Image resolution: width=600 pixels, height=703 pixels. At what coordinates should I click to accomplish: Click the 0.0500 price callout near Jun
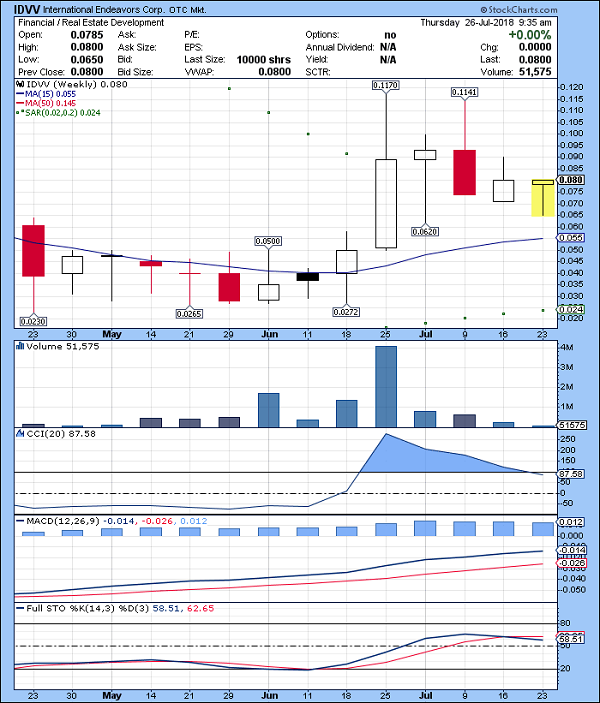pos(268,241)
